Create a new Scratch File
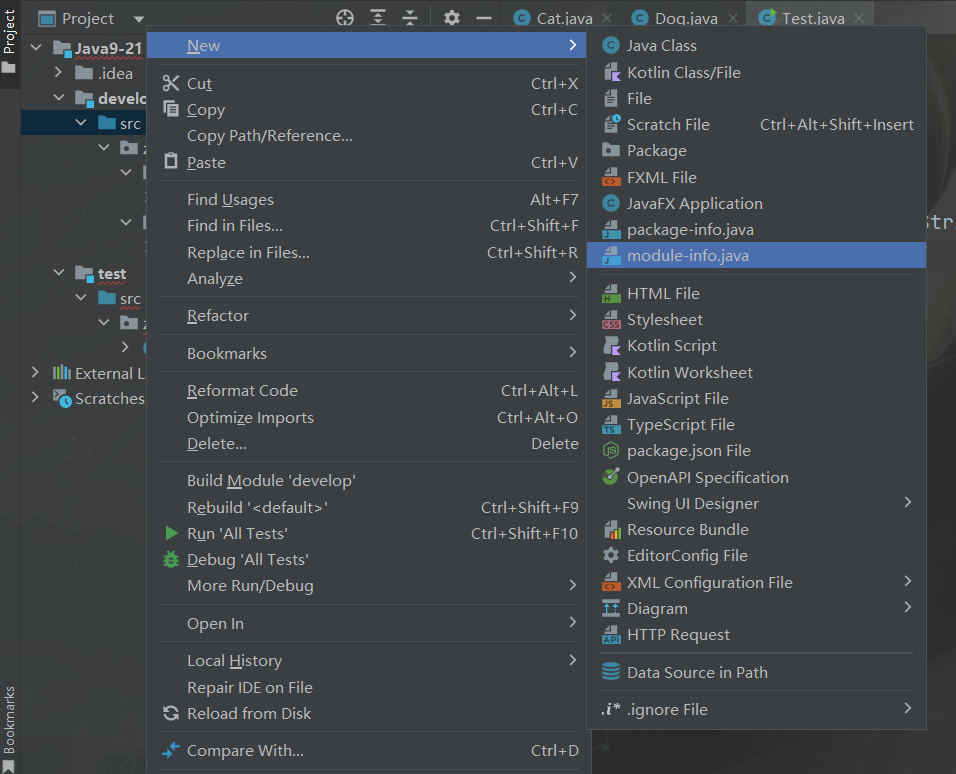The width and height of the screenshot is (956, 774). point(667,125)
